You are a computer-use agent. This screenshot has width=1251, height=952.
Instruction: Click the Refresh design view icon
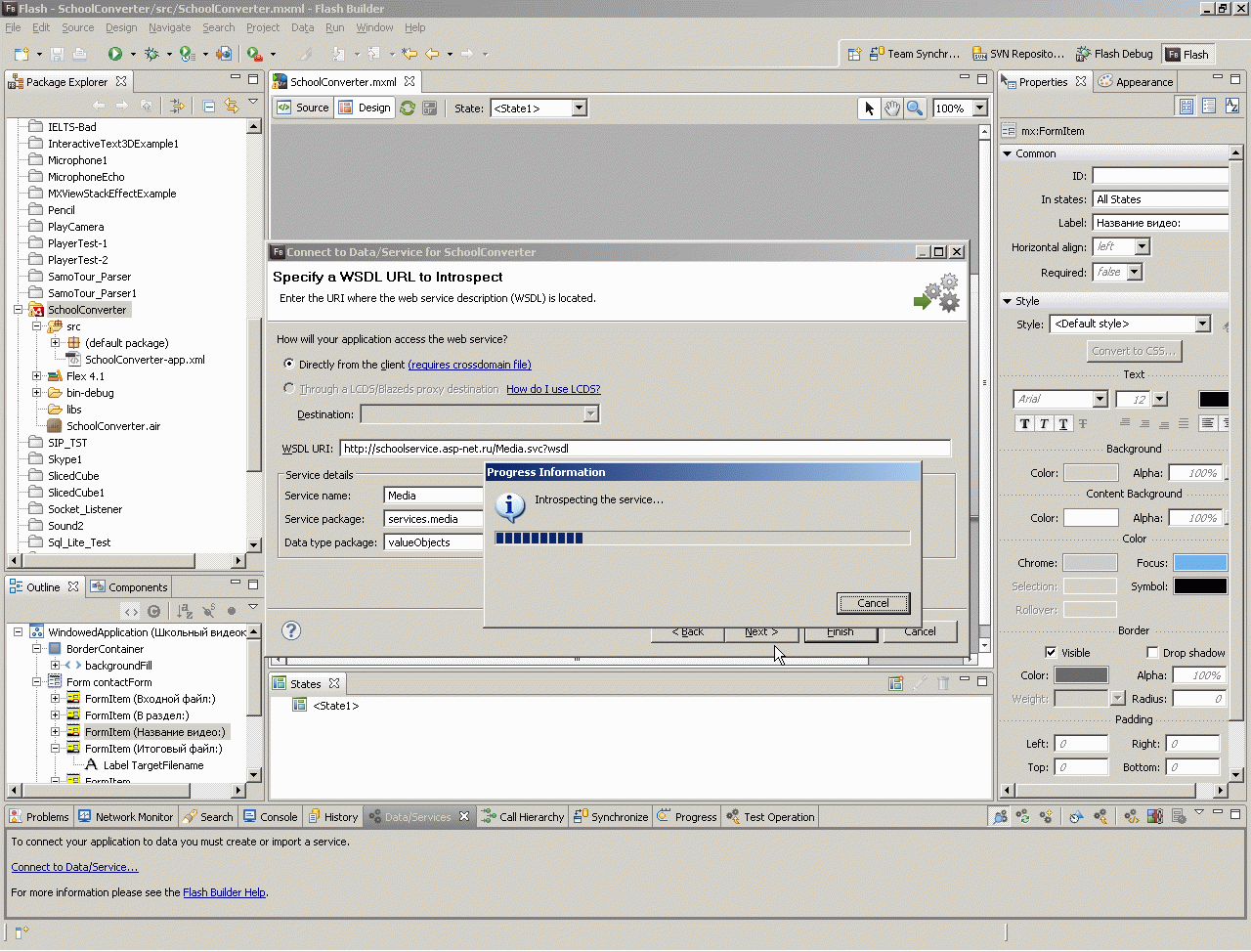click(x=408, y=108)
